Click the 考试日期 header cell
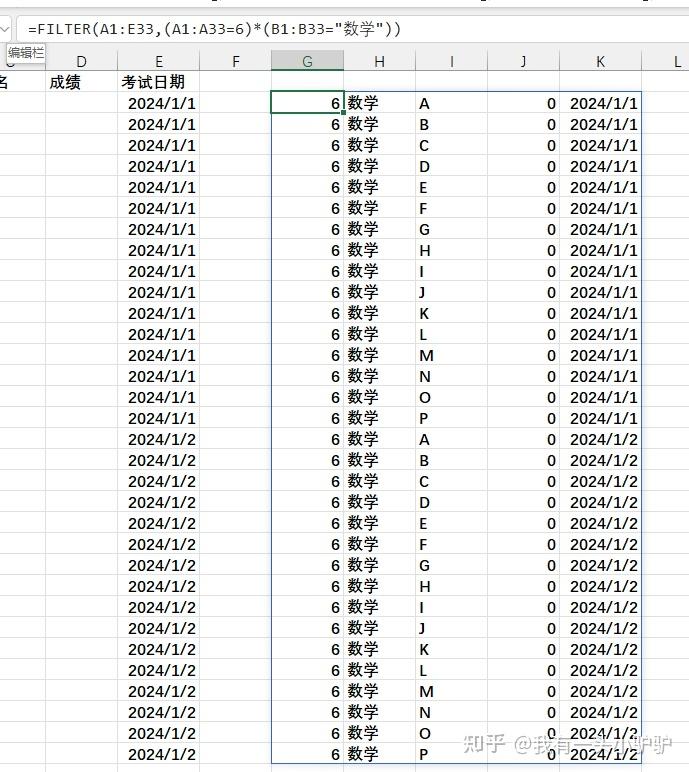The width and height of the screenshot is (689, 772). [159, 82]
